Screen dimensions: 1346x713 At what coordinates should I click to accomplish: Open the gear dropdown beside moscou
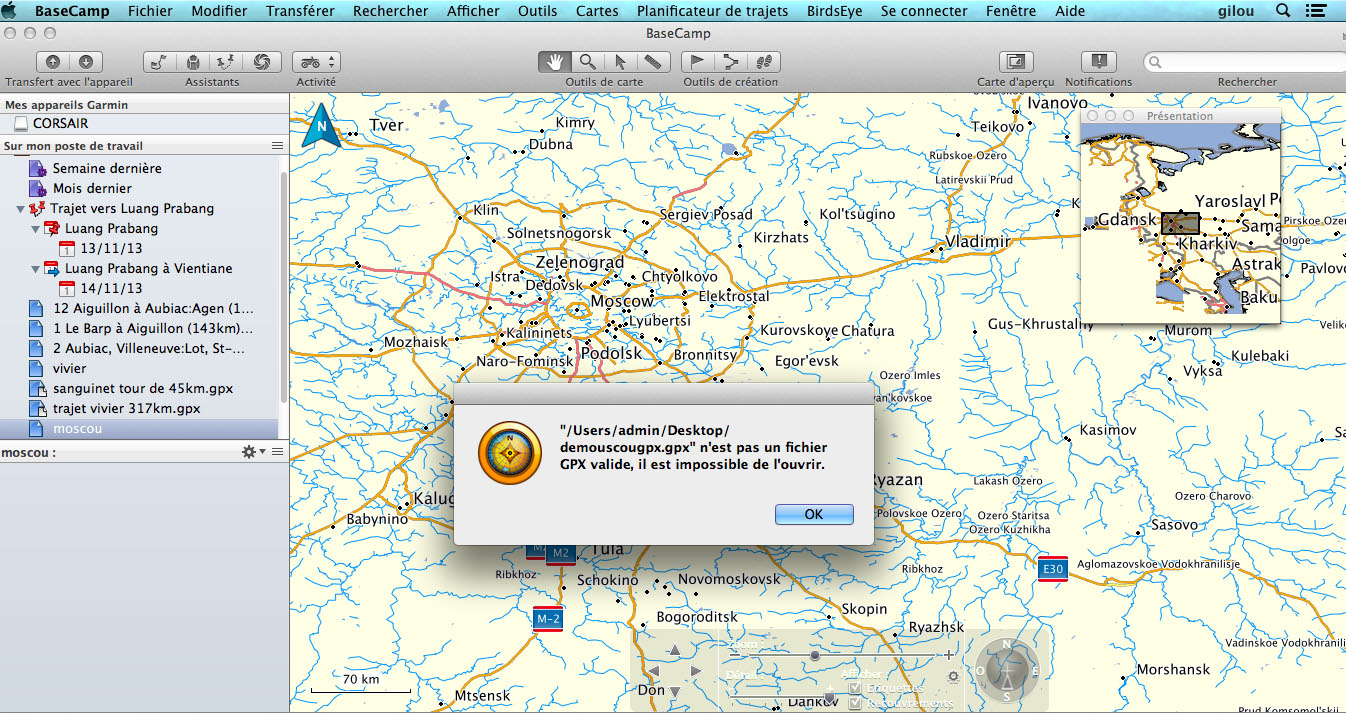(x=253, y=452)
